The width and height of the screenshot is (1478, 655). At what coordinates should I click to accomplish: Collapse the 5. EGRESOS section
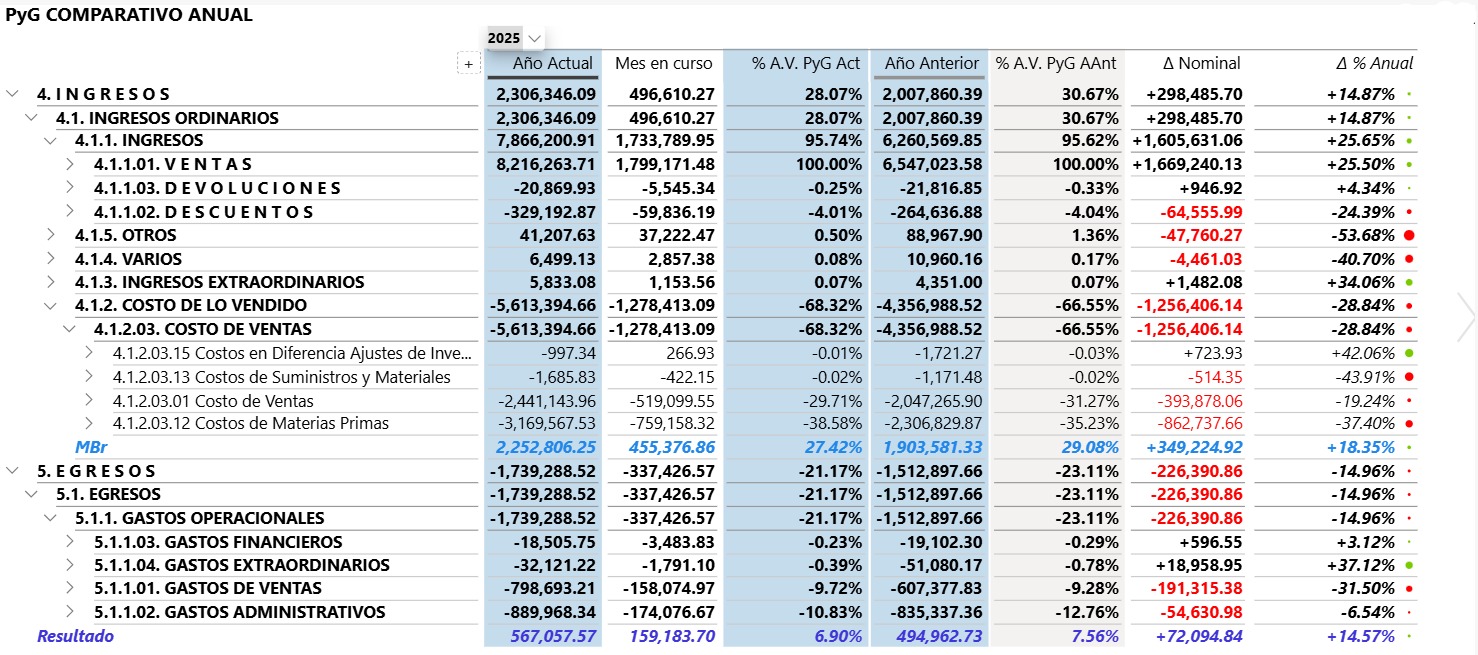[12, 471]
